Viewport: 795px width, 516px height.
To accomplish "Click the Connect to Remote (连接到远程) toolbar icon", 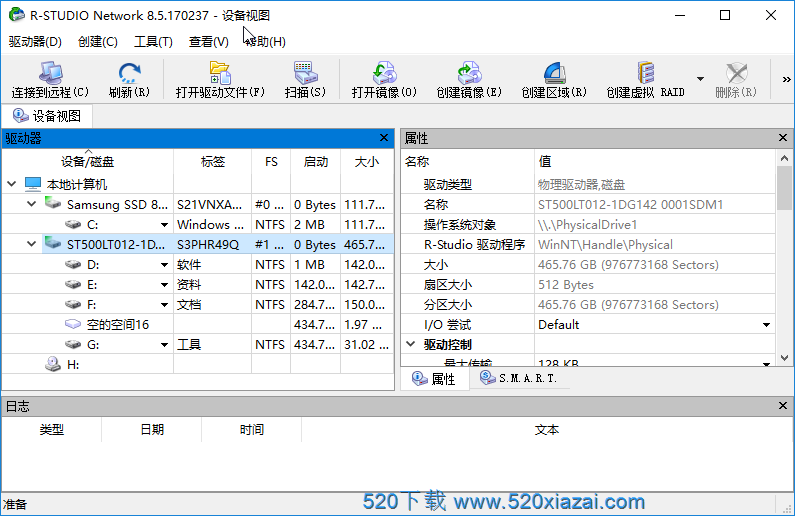I will (x=50, y=73).
